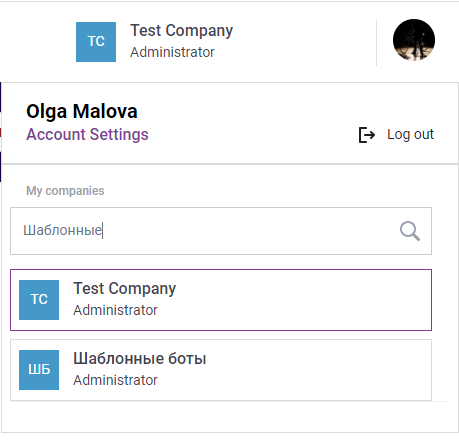Click the ШБ company badge icon

[x=39, y=370]
